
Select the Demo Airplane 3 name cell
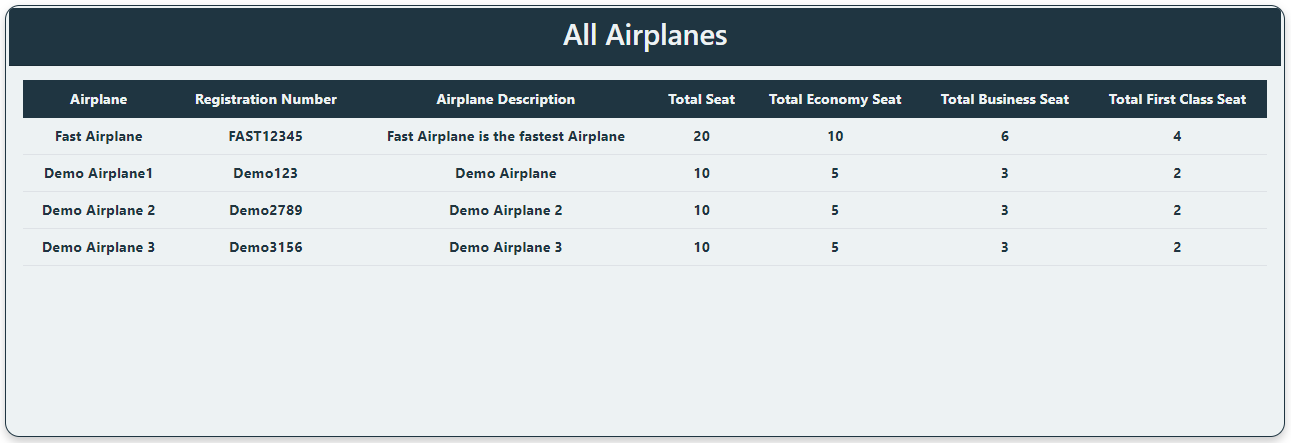[99, 247]
